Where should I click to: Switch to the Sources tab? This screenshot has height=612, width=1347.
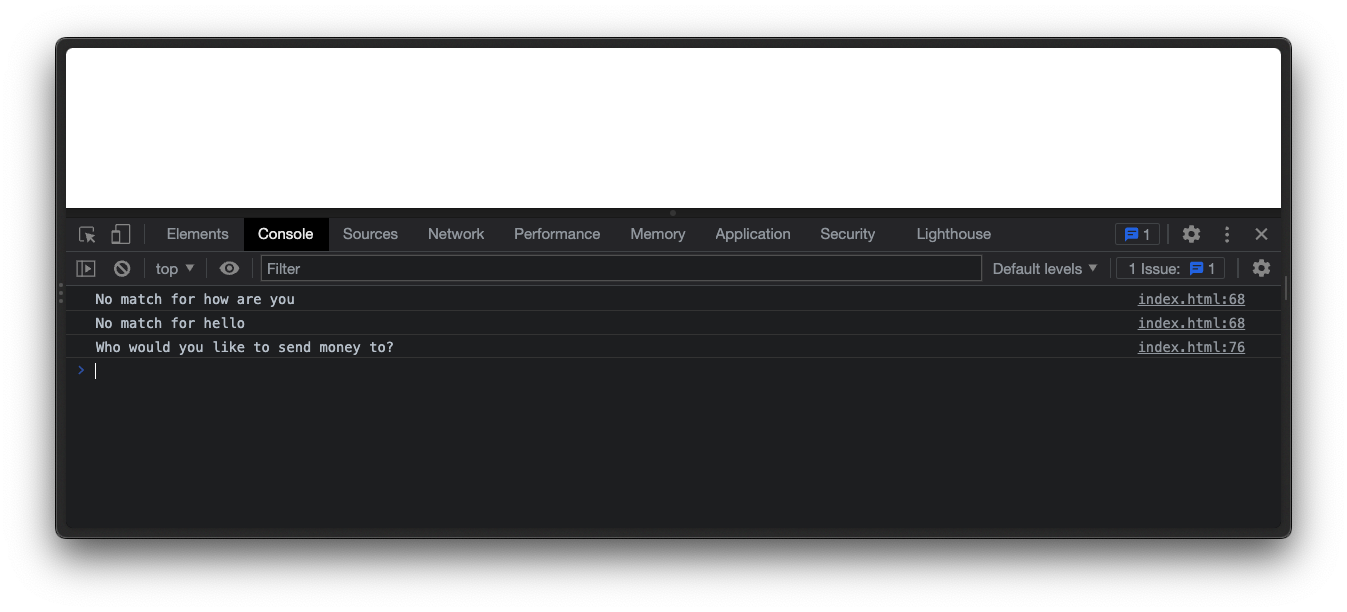pyautogui.click(x=370, y=234)
